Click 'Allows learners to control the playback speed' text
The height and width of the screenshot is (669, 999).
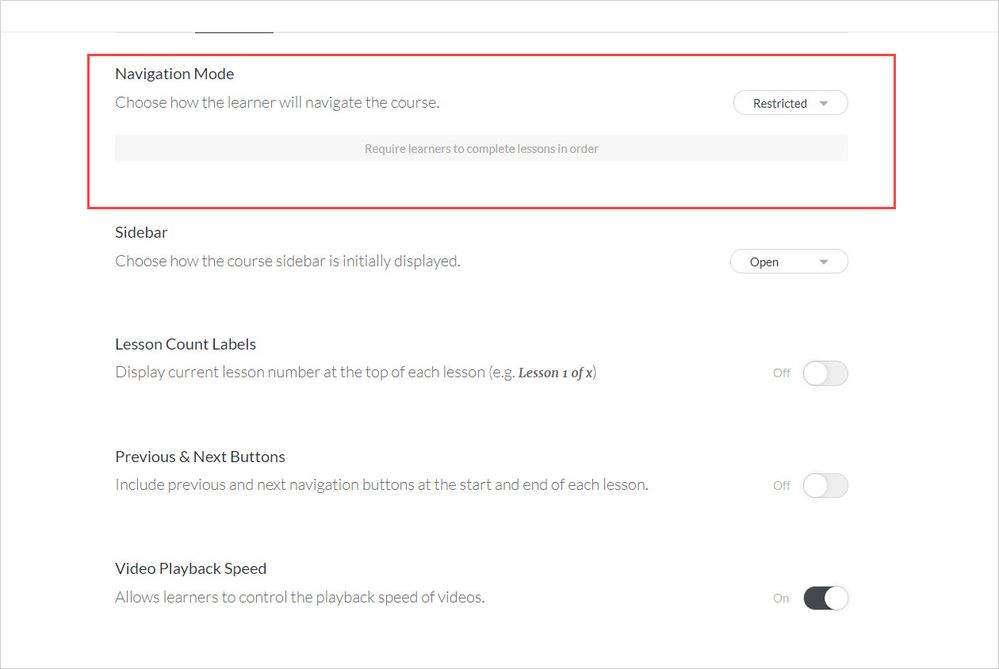pyautogui.click(x=299, y=598)
